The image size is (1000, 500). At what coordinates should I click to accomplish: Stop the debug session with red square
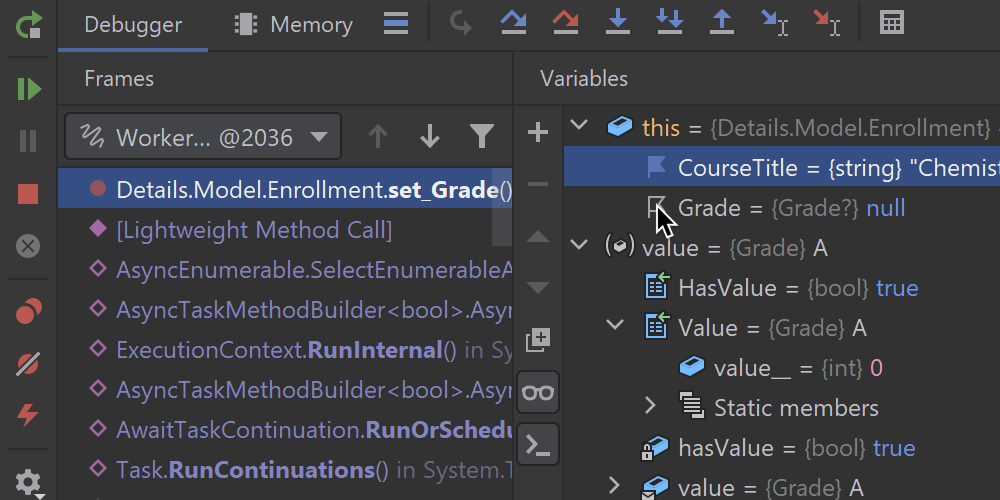pyautogui.click(x=28, y=194)
